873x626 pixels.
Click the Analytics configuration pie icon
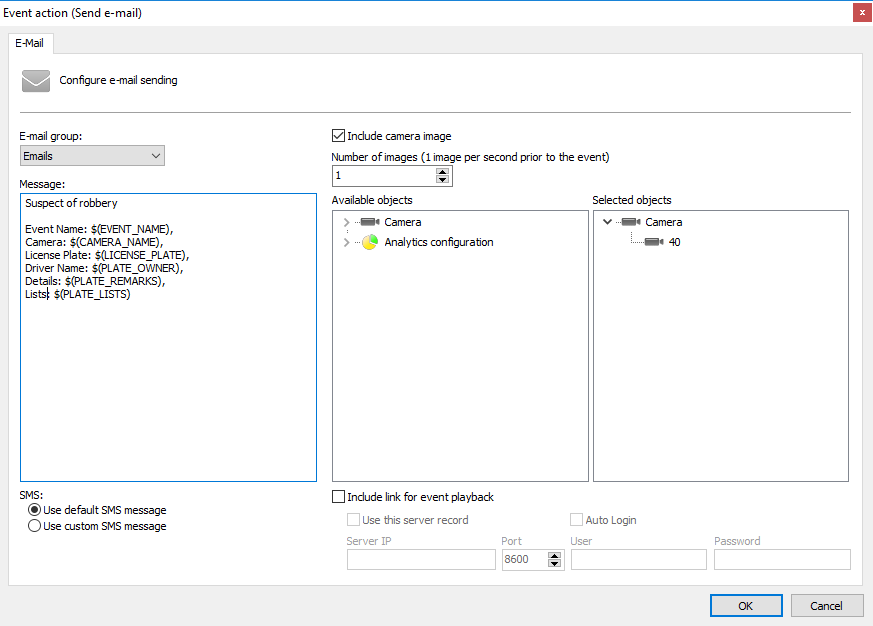click(370, 242)
